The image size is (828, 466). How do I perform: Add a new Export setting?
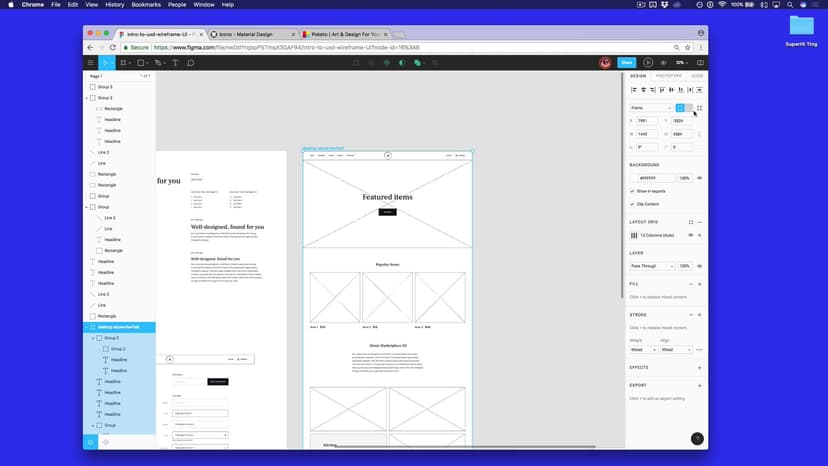pyautogui.click(x=699, y=385)
